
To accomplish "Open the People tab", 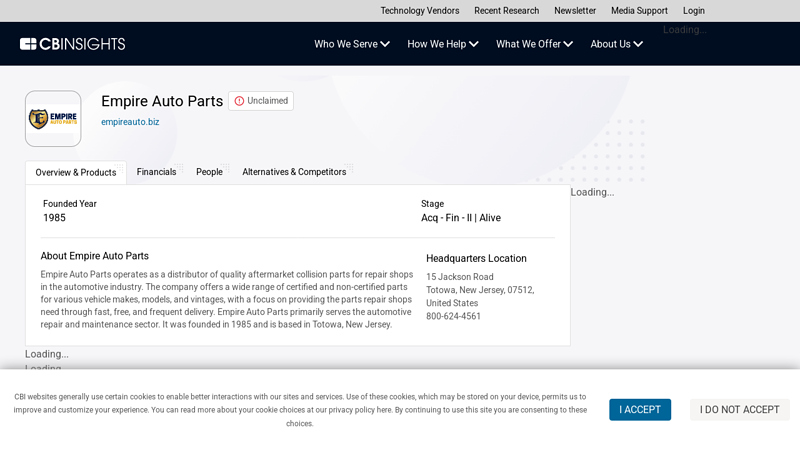I will (209, 172).
